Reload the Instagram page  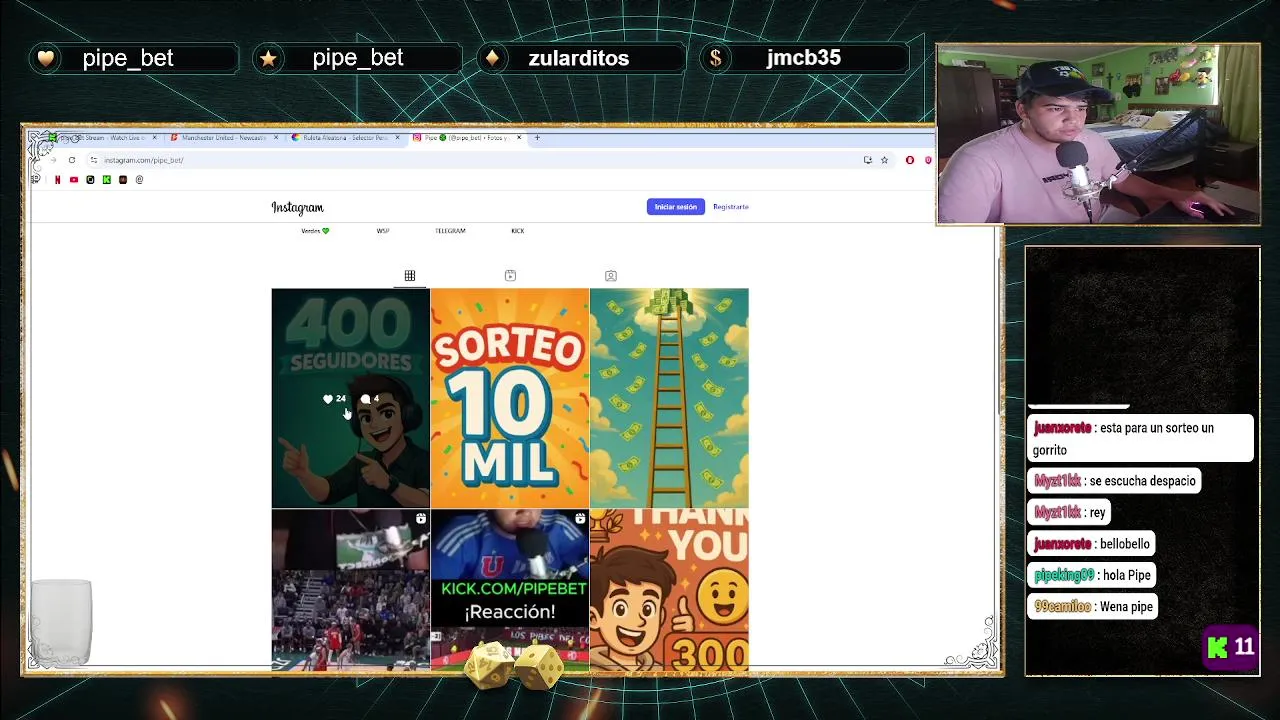tap(72, 160)
